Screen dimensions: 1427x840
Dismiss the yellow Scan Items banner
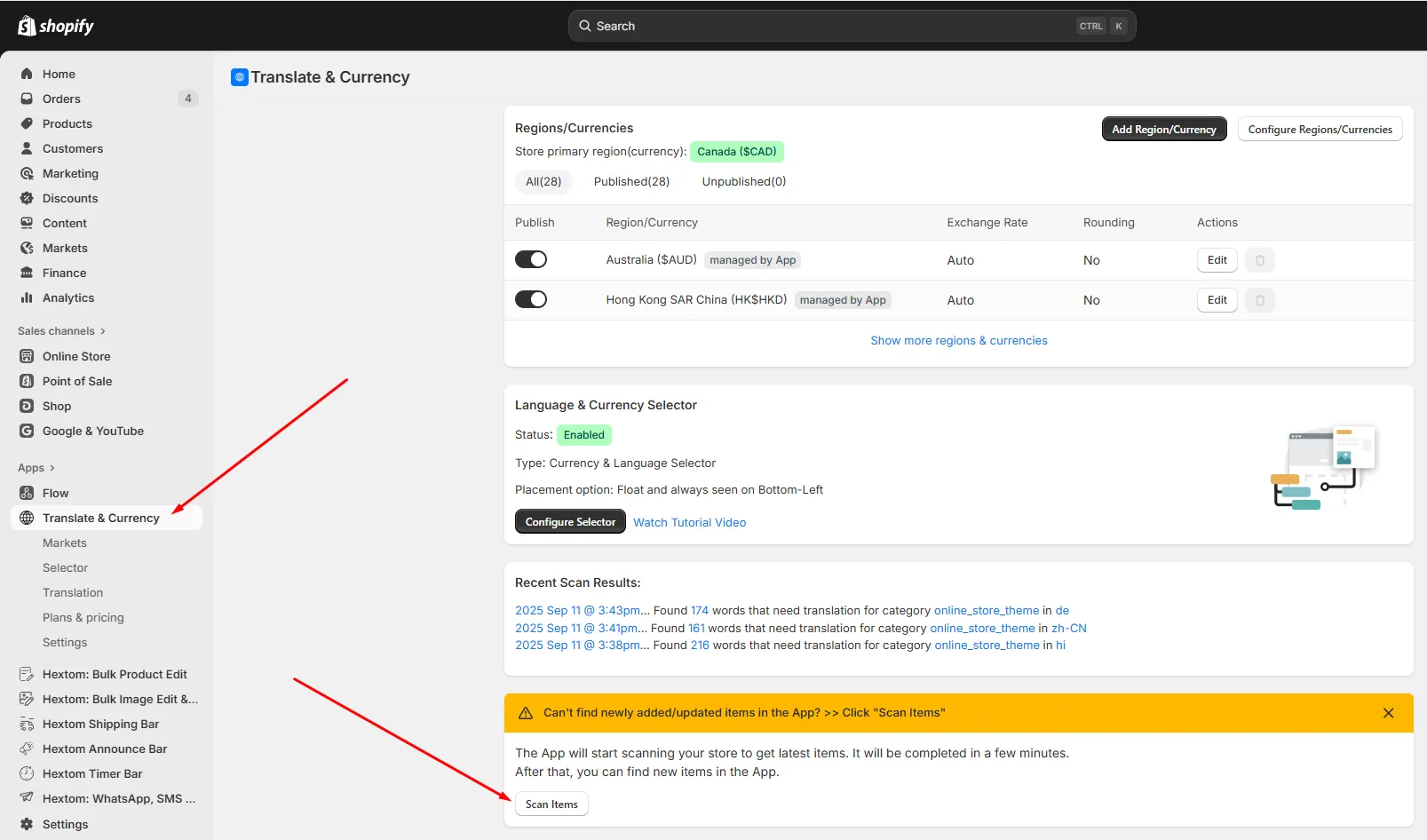coord(1388,713)
